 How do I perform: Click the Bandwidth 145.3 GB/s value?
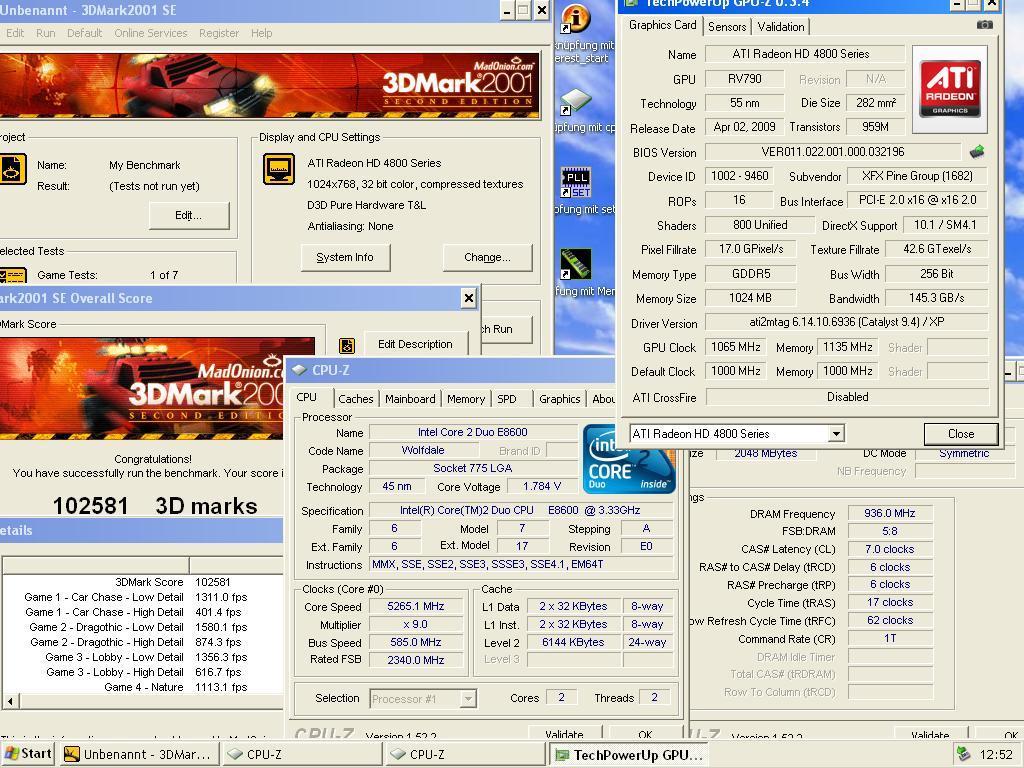coord(936,298)
